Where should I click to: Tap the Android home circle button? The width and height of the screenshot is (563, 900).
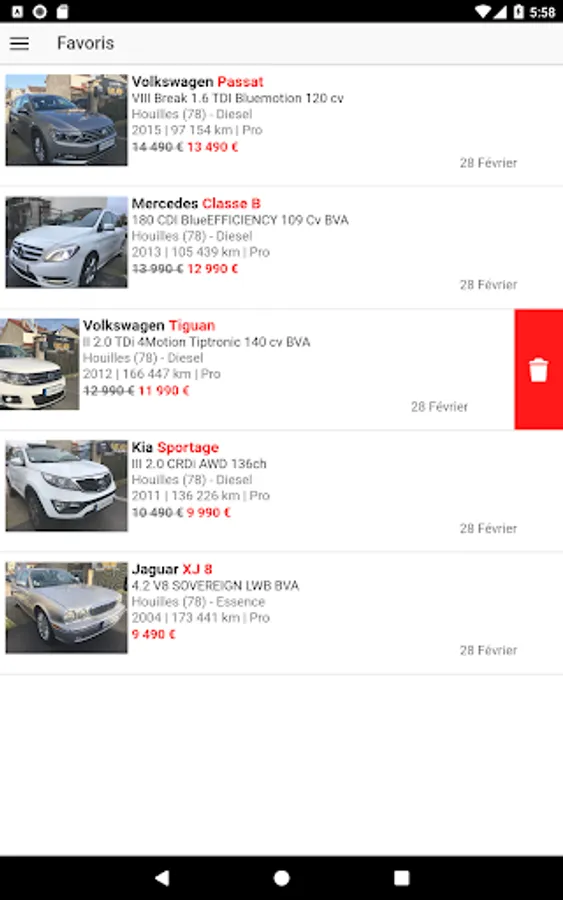pos(281,878)
